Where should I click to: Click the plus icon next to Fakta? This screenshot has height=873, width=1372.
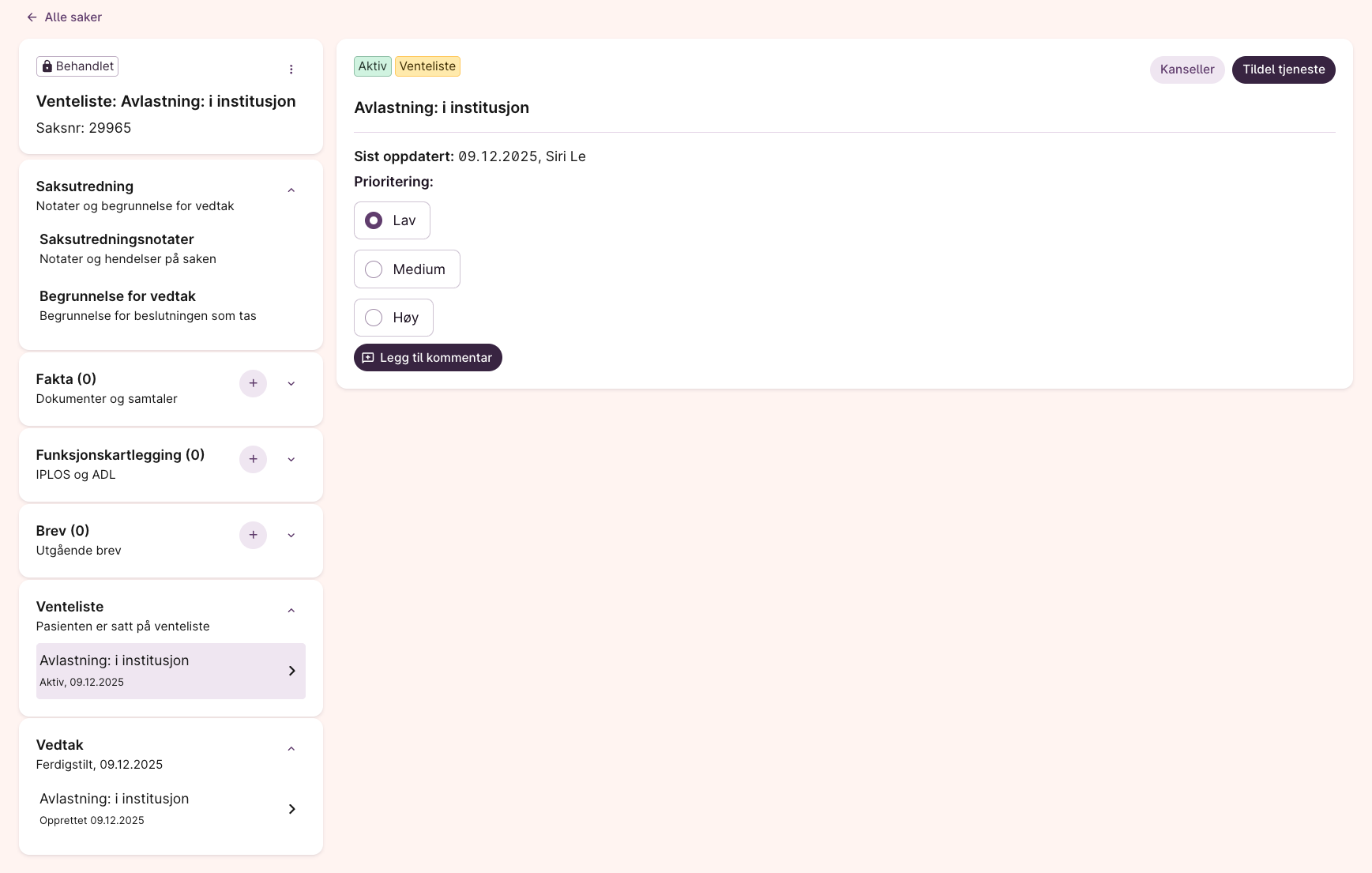pyautogui.click(x=253, y=383)
